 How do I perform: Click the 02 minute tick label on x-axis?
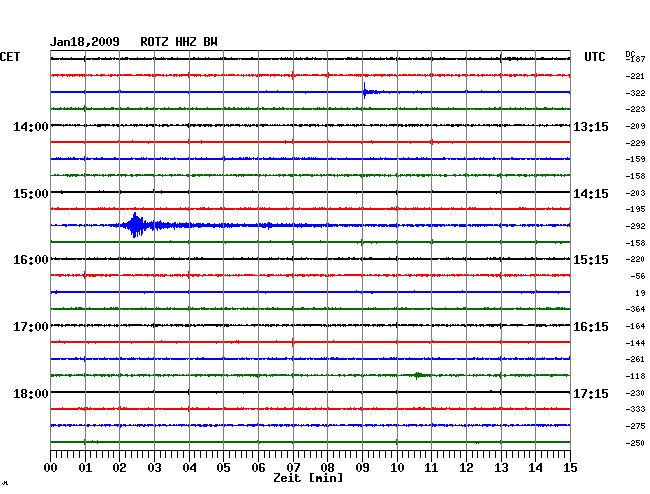pyautogui.click(x=119, y=468)
